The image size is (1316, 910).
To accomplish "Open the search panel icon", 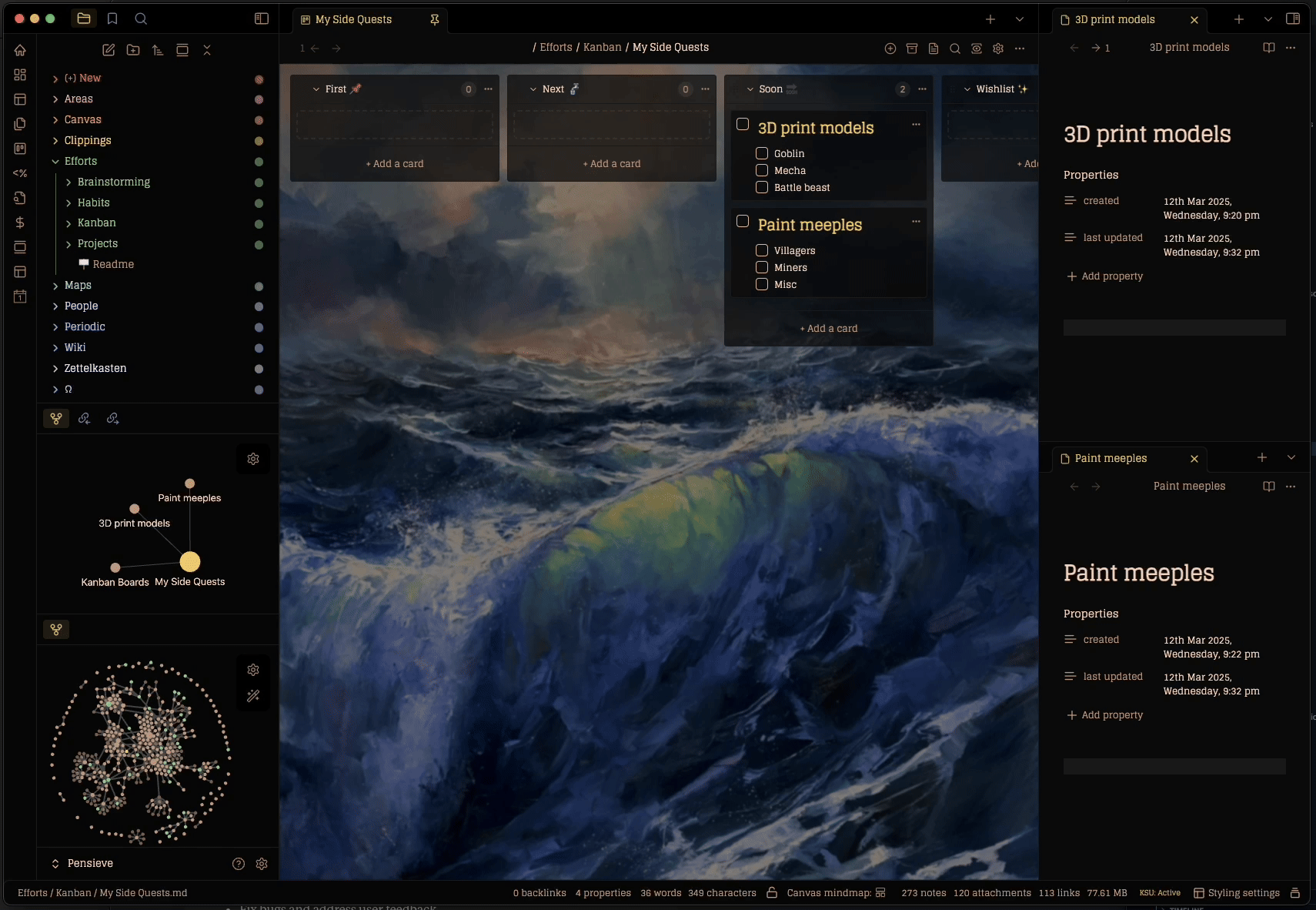I will pos(141,18).
